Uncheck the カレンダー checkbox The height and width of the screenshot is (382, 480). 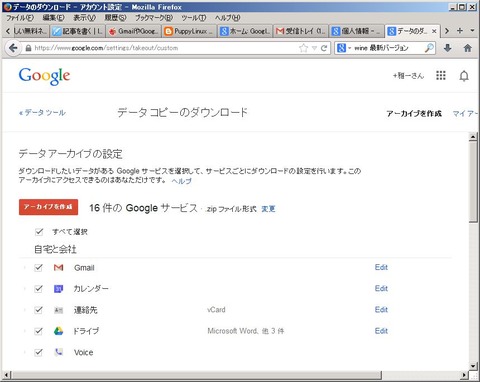(39, 289)
